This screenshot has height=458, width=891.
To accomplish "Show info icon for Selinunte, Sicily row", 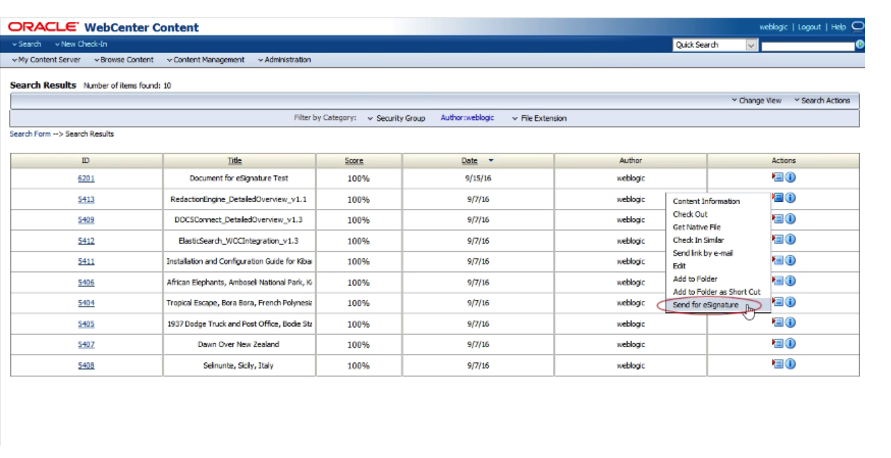I will [790, 364].
